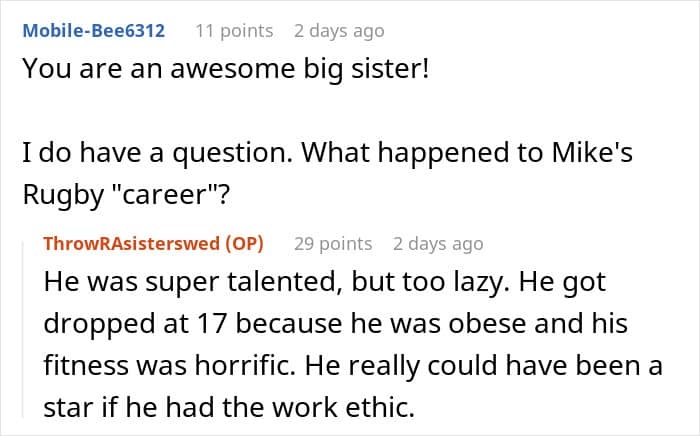Image resolution: width=700 pixels, height=436 pixels.
Task: Click the word 'Mike's' in comment
Action: tap(592, 152)
